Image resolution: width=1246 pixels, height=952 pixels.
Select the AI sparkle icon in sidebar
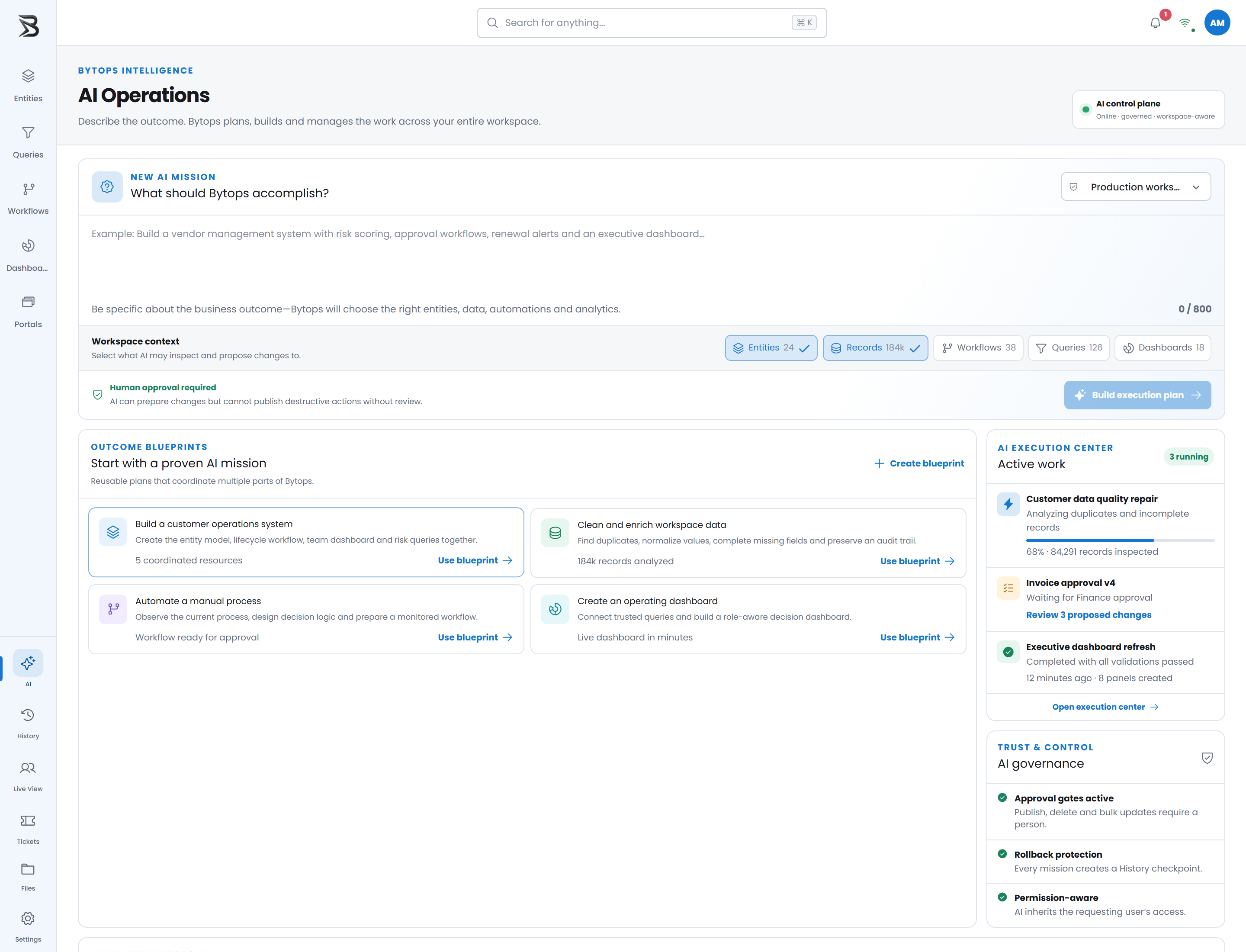[28, 663]
